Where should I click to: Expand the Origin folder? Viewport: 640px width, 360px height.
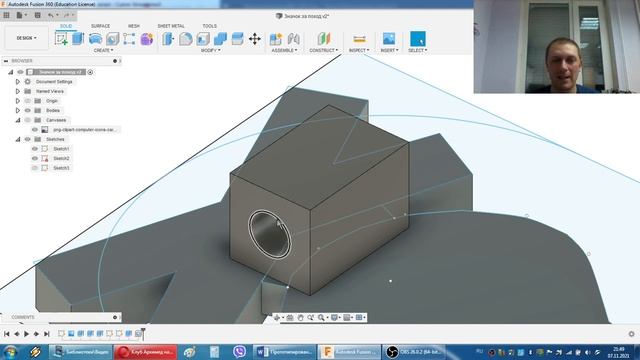pyautogui.click(x=18, y=101)
